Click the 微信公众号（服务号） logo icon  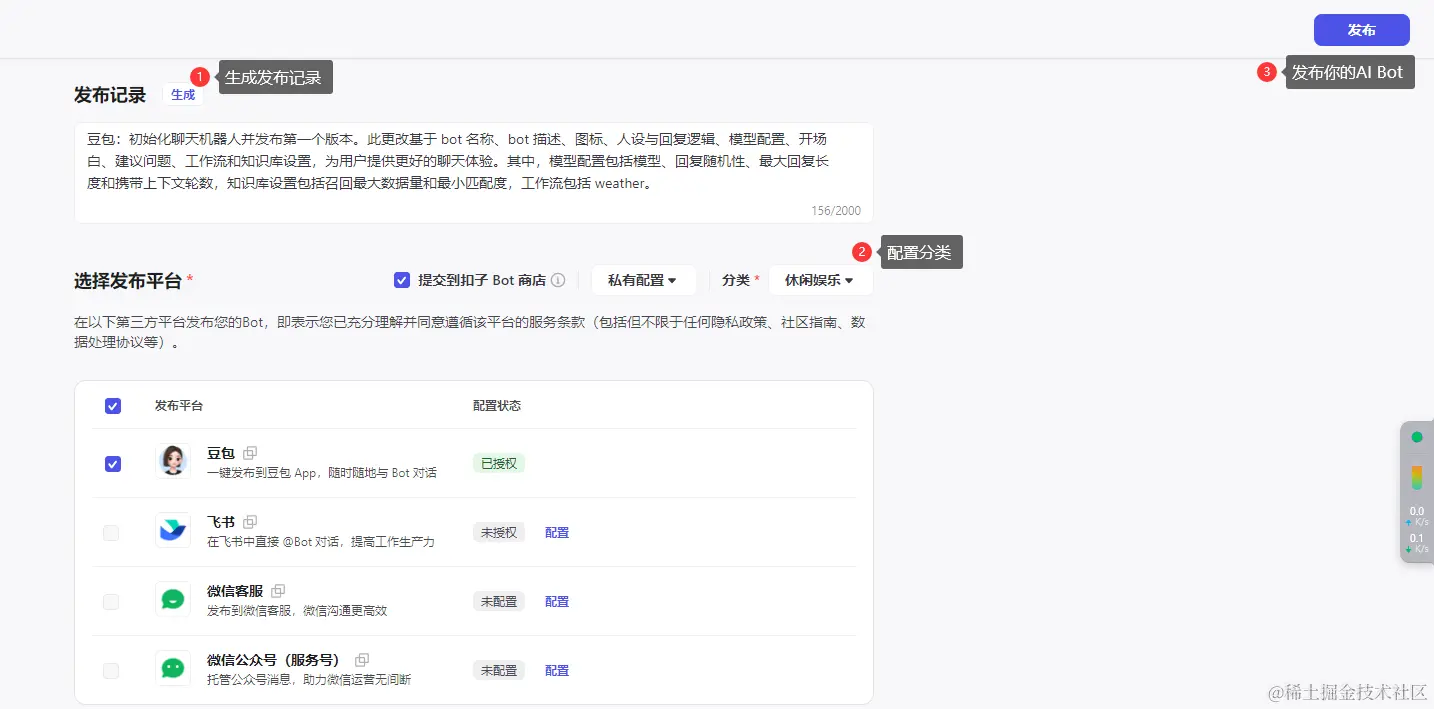[x=173, y=668]
